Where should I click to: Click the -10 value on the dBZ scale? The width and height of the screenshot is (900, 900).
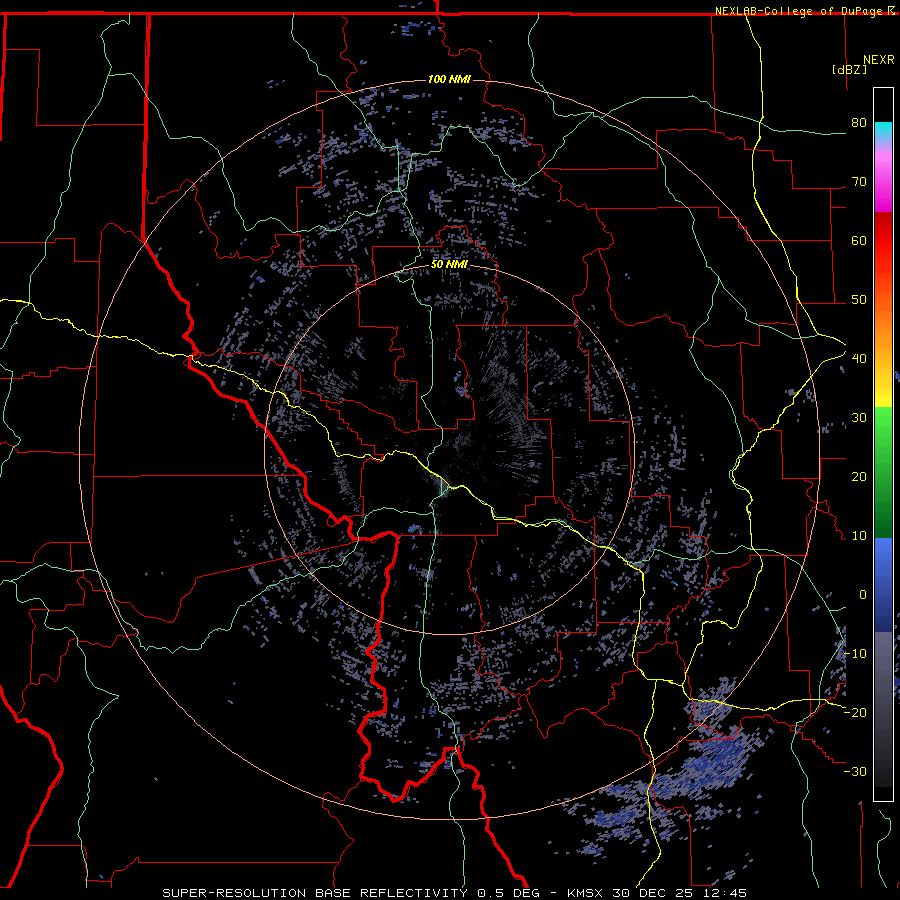[x=855, y=654]
